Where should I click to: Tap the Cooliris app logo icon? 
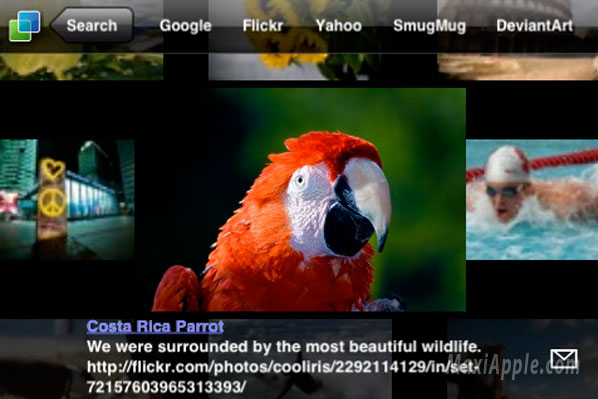coord(24,26)
